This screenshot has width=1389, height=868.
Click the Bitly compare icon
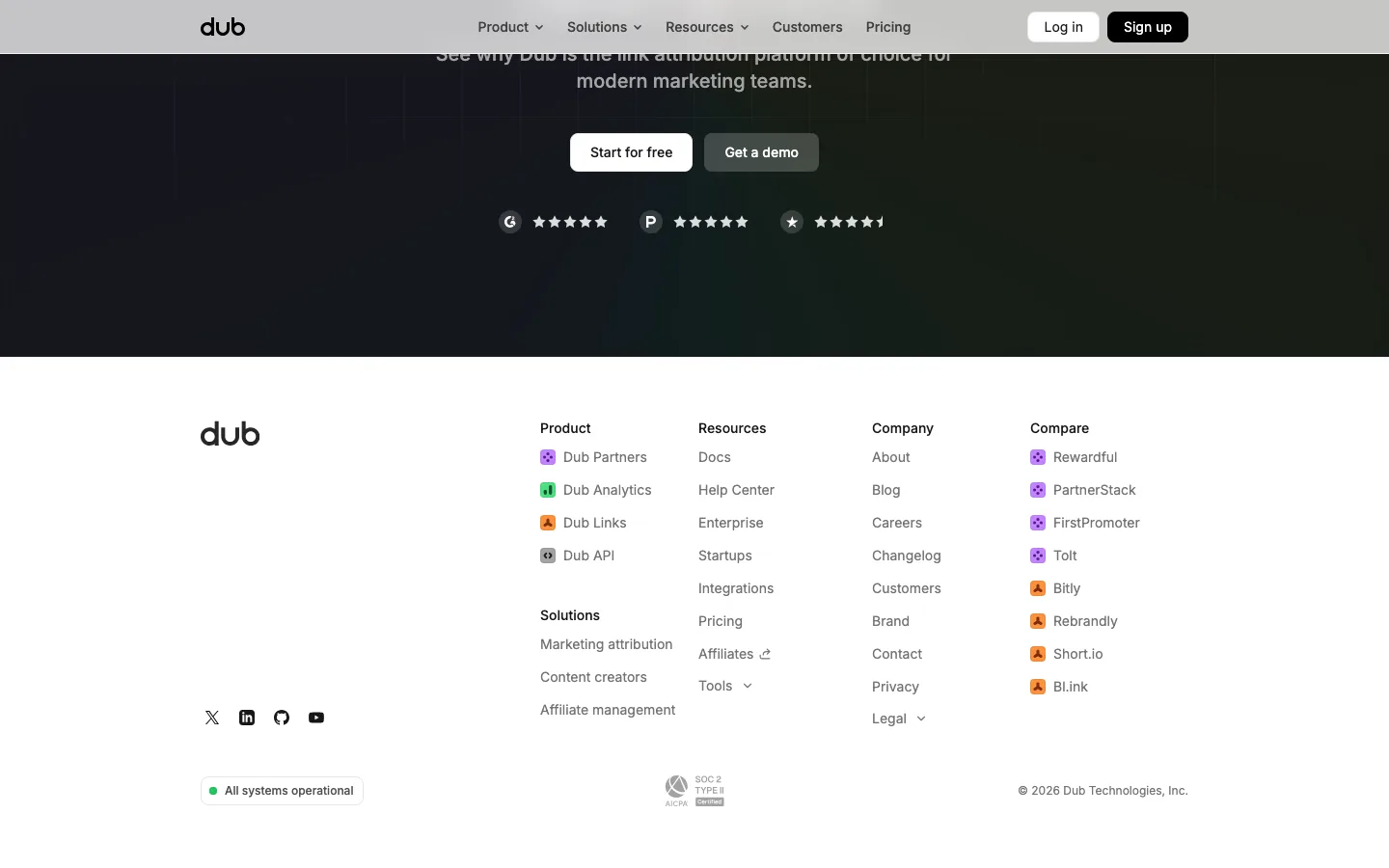click(x=1038, y=588)
